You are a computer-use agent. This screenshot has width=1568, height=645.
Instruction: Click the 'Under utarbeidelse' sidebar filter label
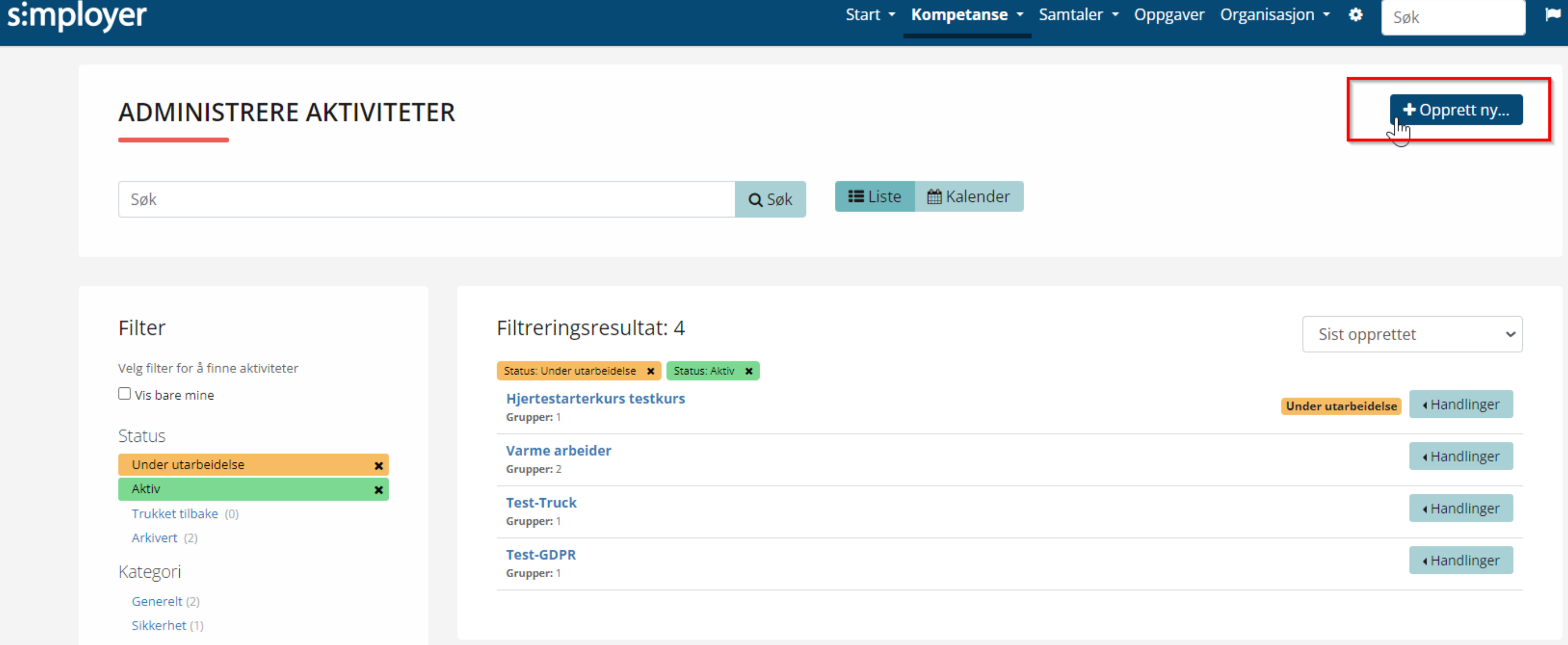[x=188, y=465]
